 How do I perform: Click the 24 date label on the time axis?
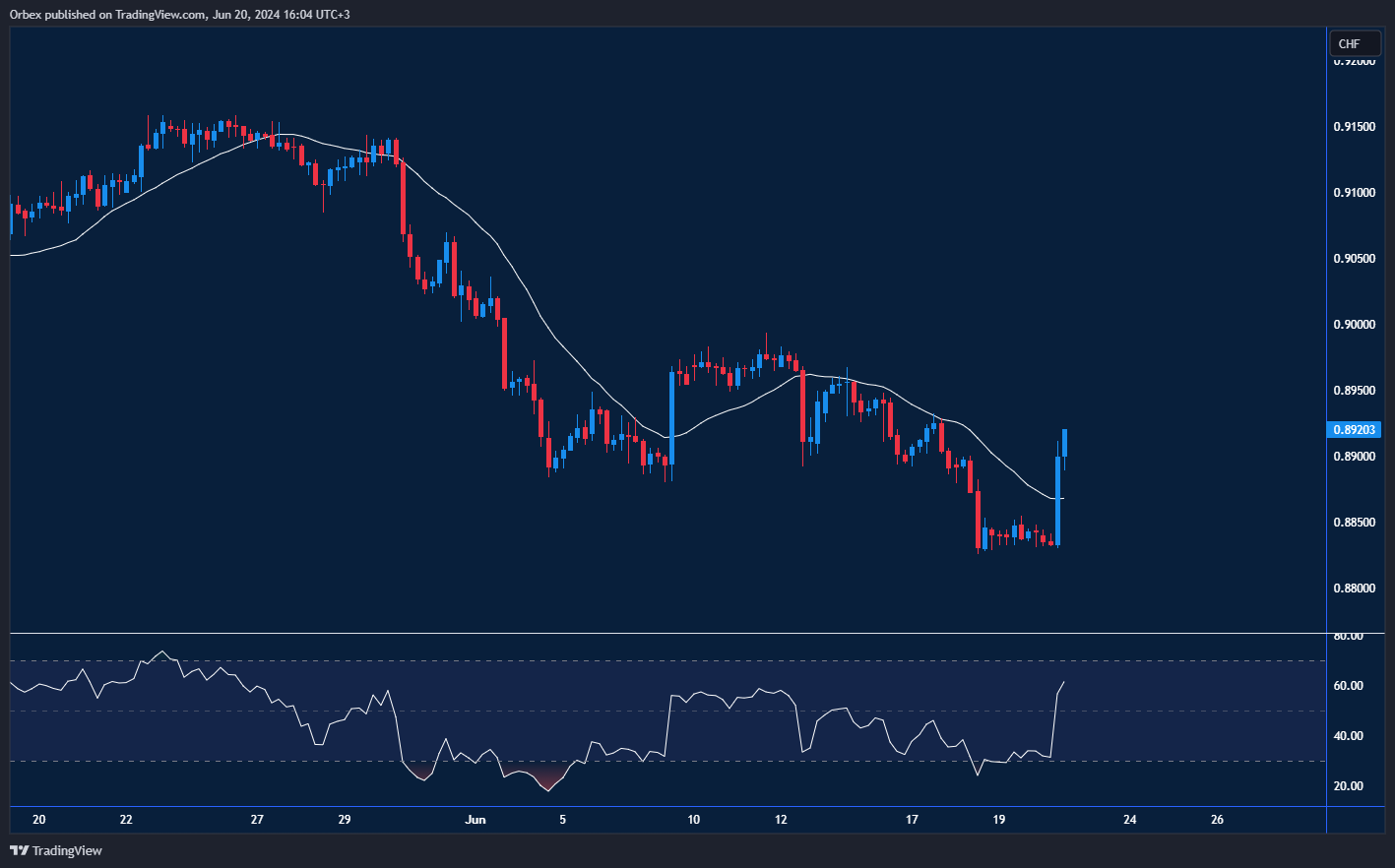[1129, 820]
